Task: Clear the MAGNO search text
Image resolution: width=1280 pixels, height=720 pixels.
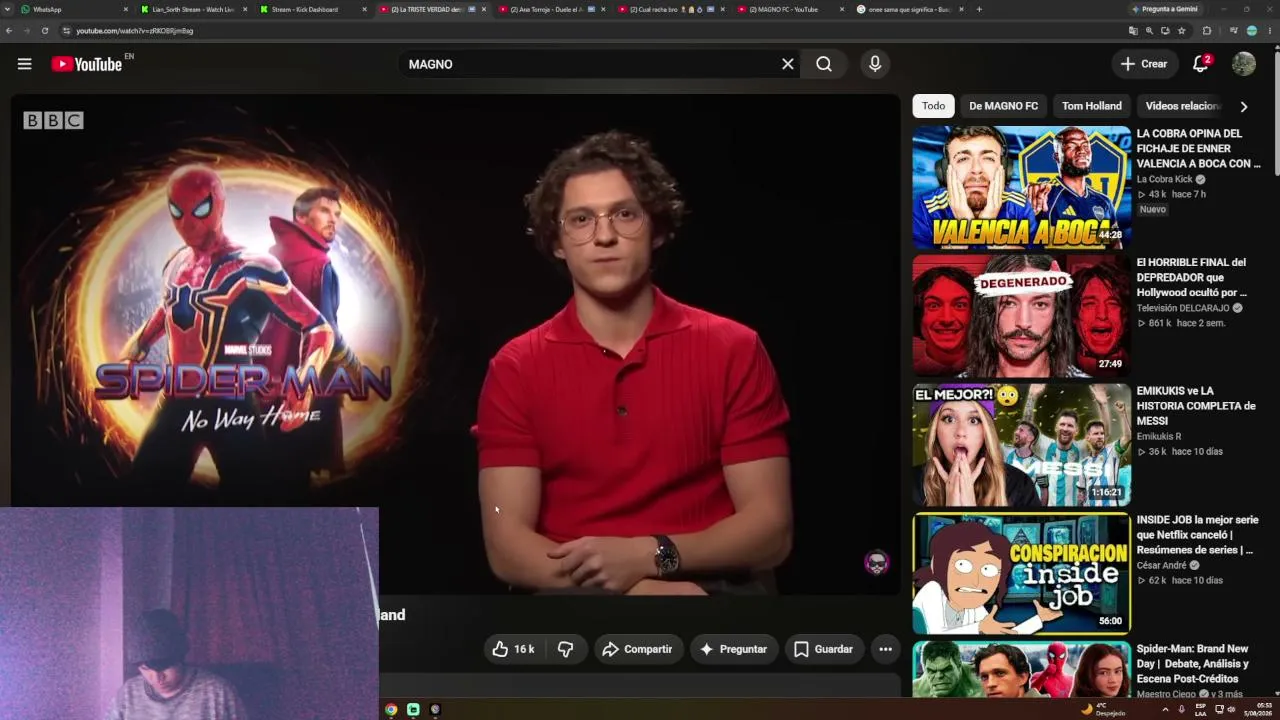Action: pos(788,64)
